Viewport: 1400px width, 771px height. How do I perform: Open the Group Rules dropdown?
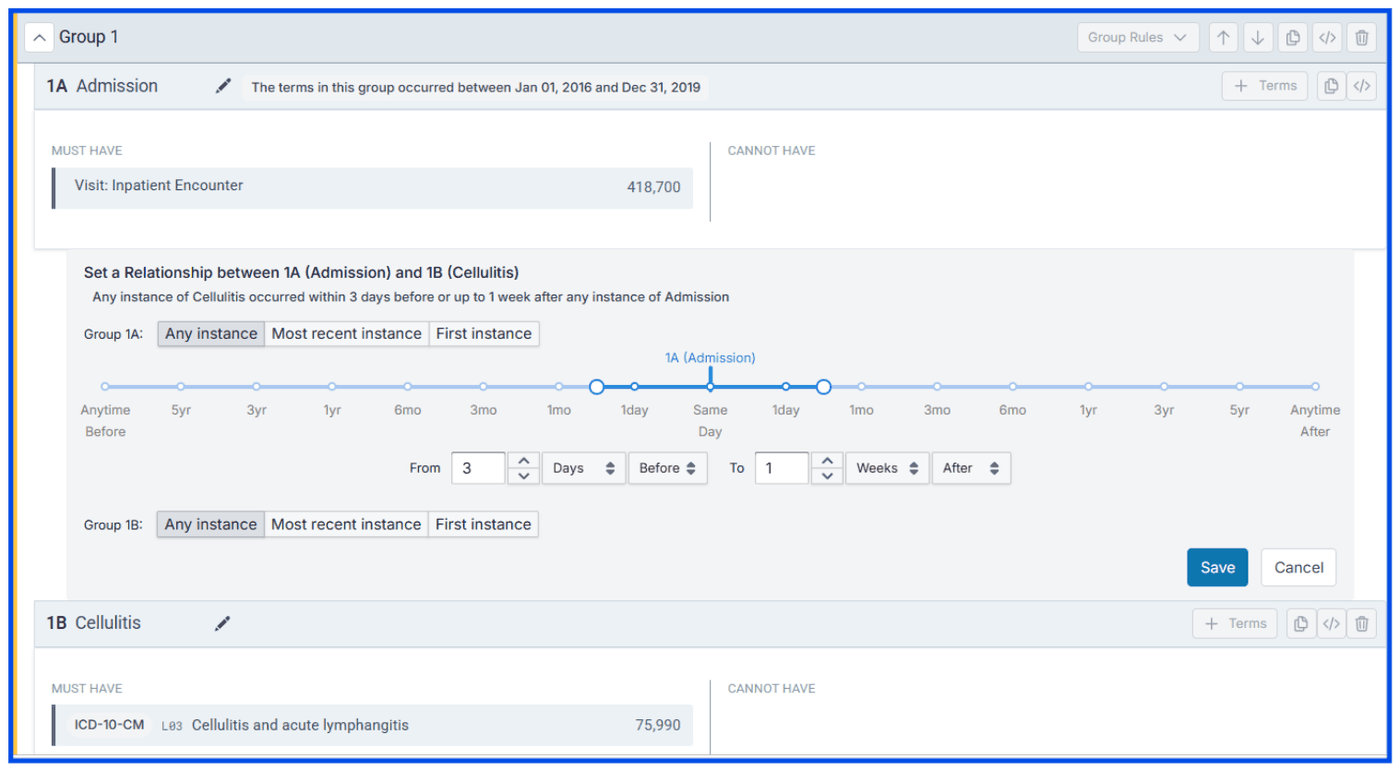tap(1138, 38)
